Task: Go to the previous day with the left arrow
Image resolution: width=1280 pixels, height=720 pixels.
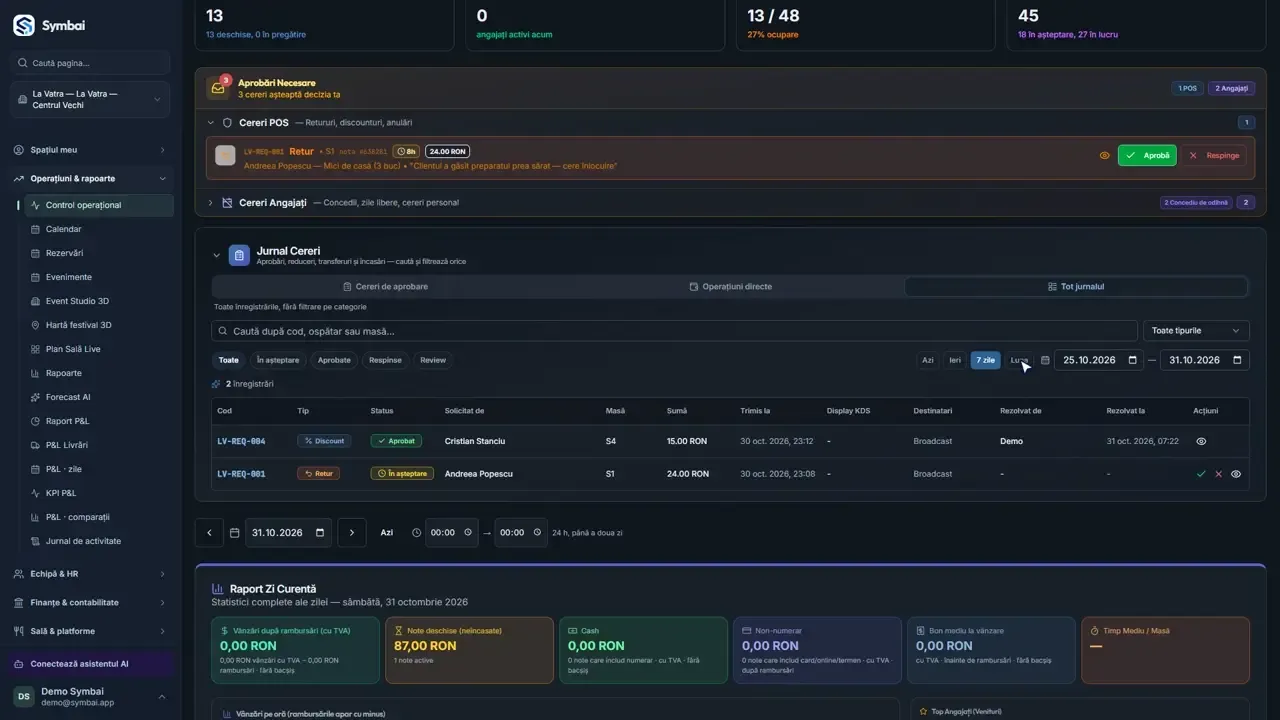Action: pyautogui.click(x=209, y=533)
